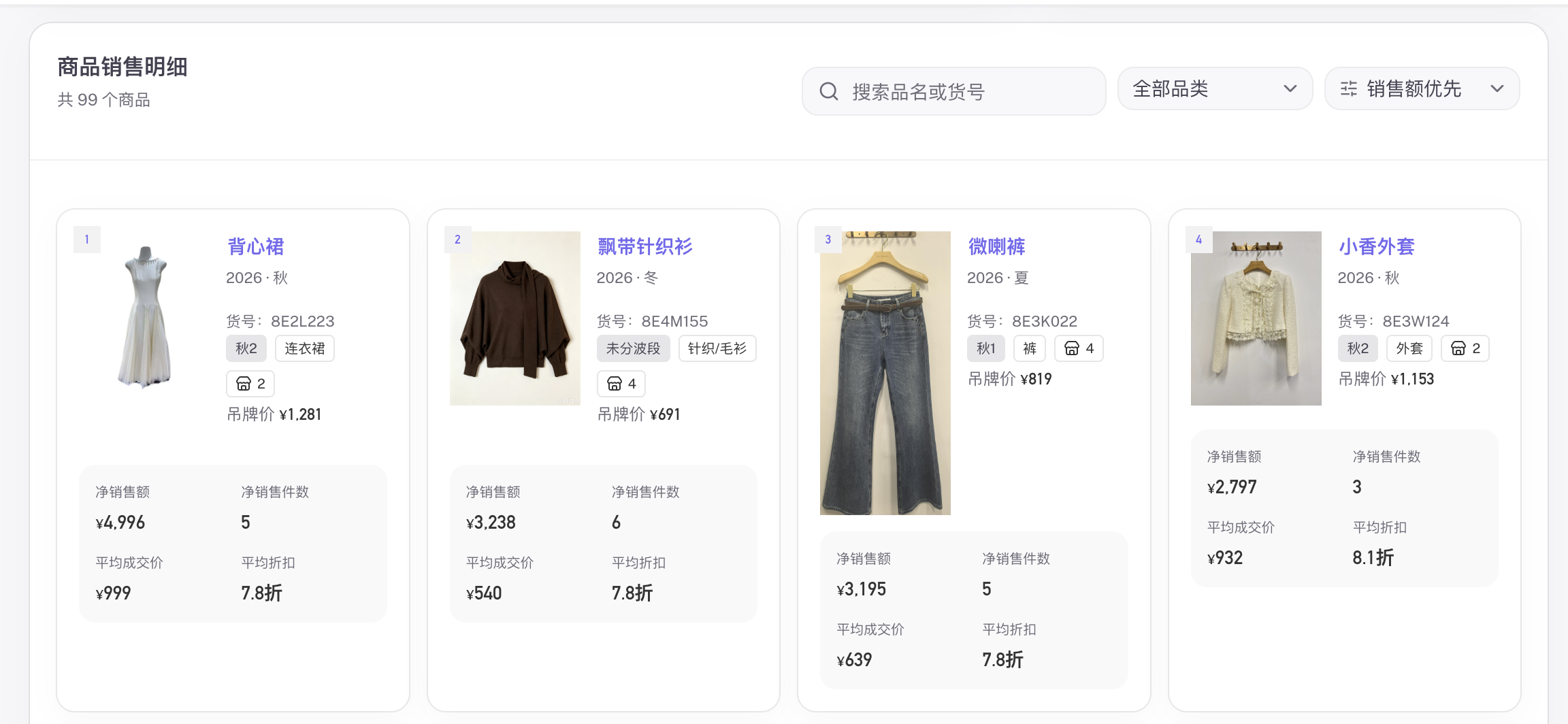Click the white dress product thumbnail
This screenshot has height=724, width=1568.
coord(144,318)
